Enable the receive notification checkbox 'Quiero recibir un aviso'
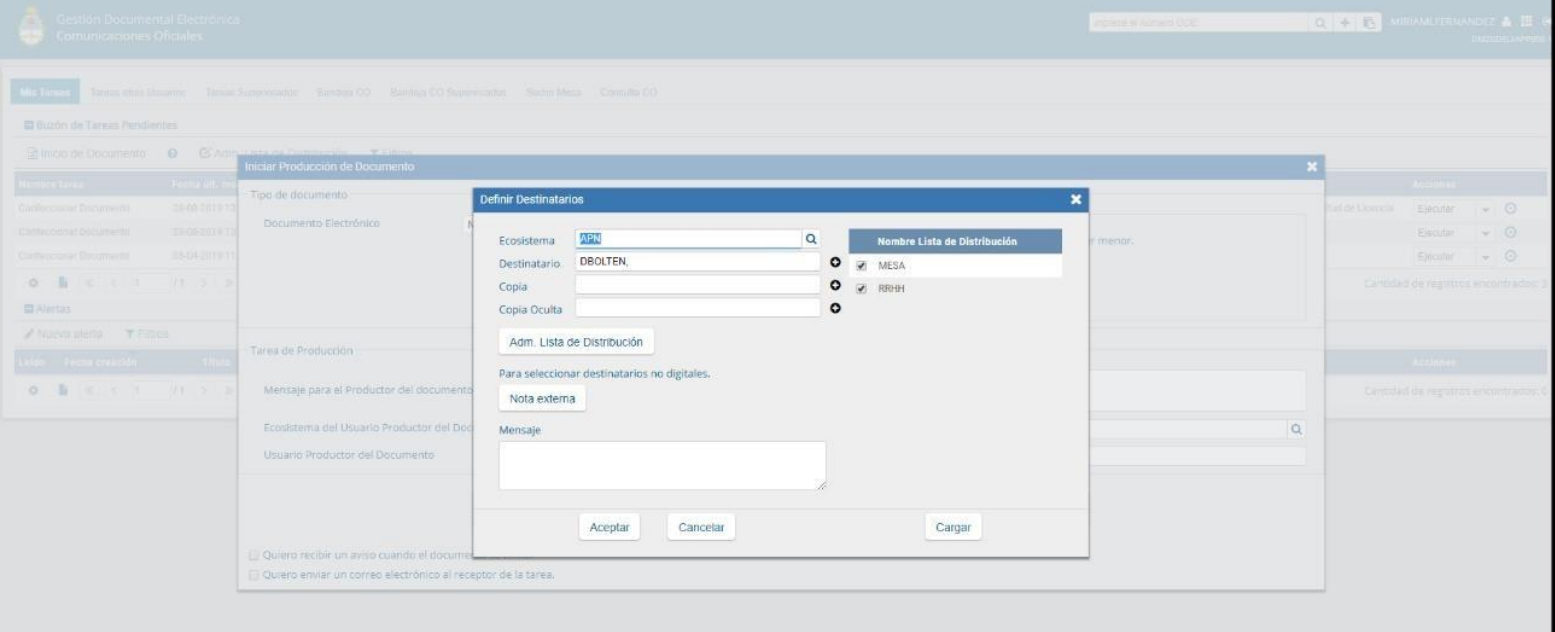This screenshot has width=1555, height=632. (253, 556)
